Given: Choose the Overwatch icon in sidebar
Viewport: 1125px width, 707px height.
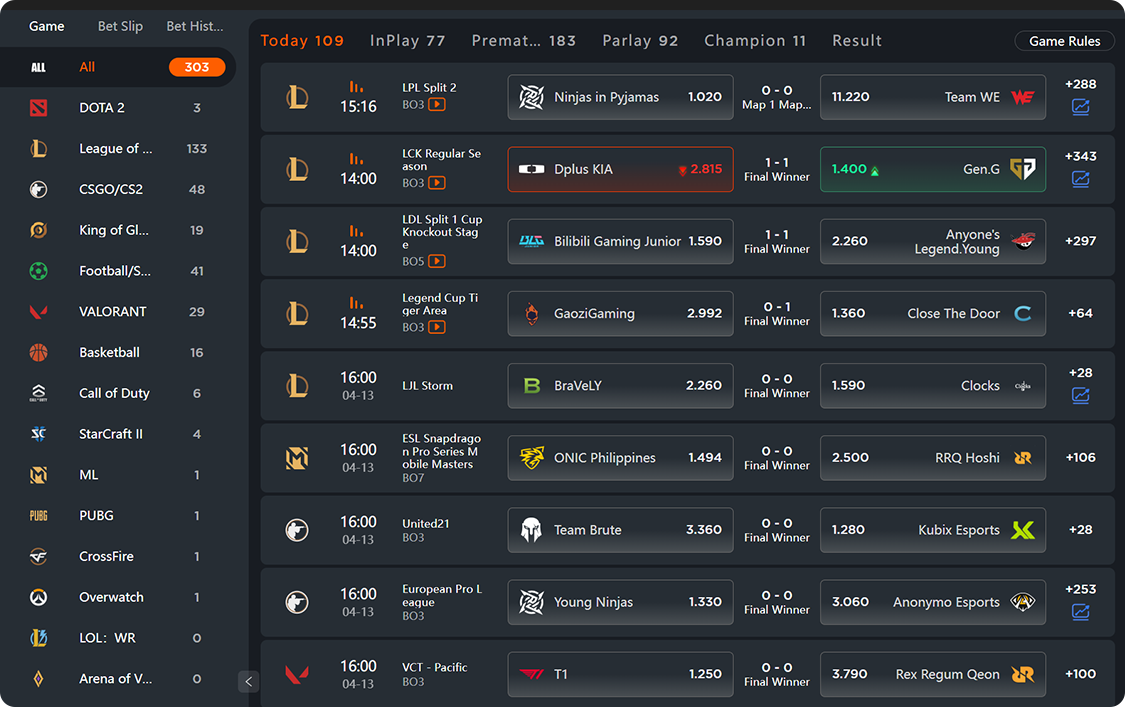Looking at the screenshot, I should coord(38,597).
